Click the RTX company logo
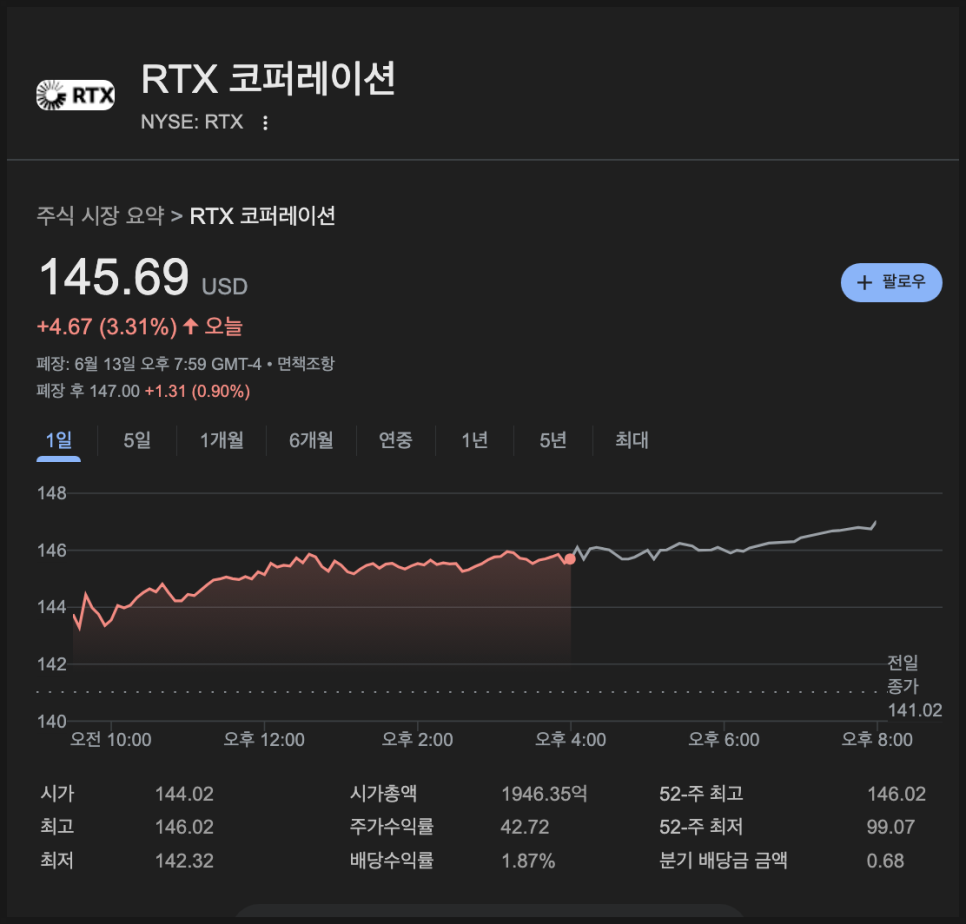 tap(75, 95)
